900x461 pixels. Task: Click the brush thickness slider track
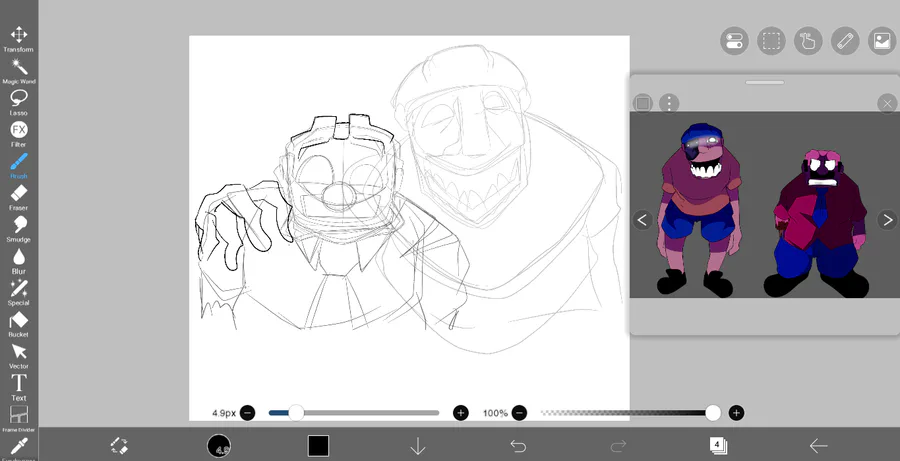[354, 413]
